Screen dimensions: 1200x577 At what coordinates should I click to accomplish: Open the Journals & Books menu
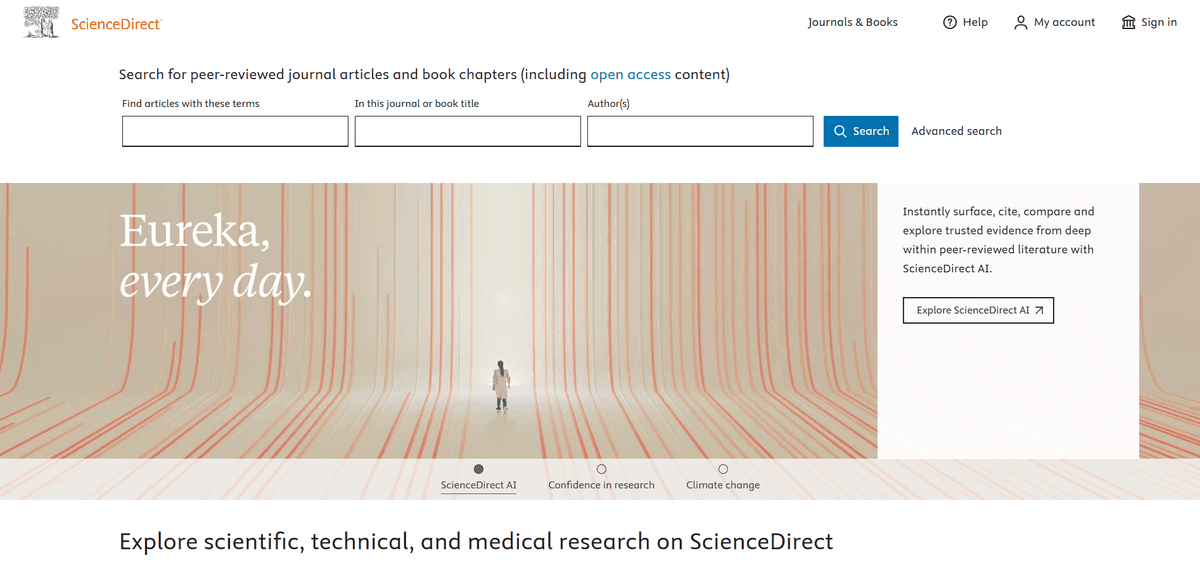coord(853,22)
